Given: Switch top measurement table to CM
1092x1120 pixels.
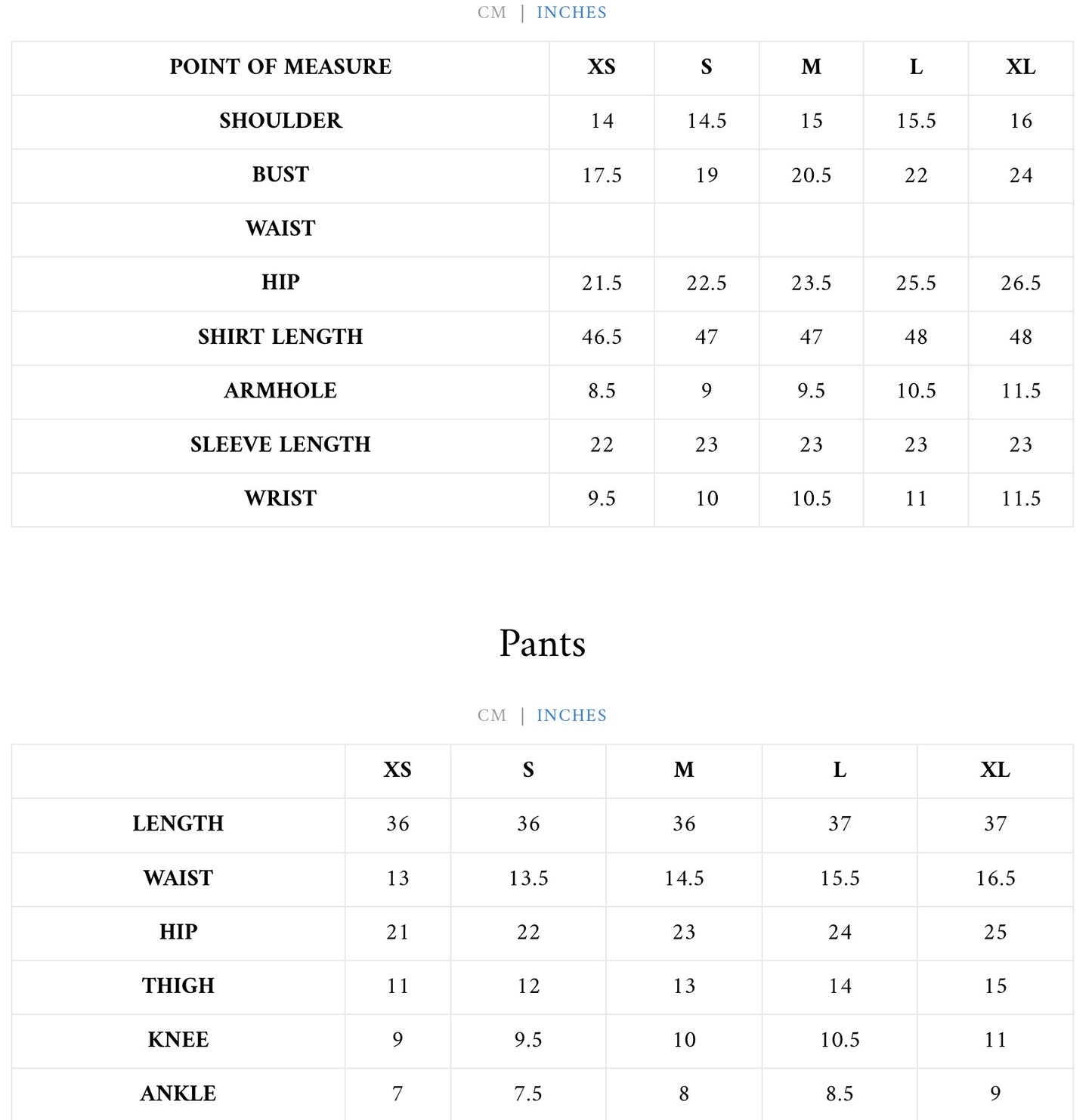Looking at the screenshot, I should point(491,13).
